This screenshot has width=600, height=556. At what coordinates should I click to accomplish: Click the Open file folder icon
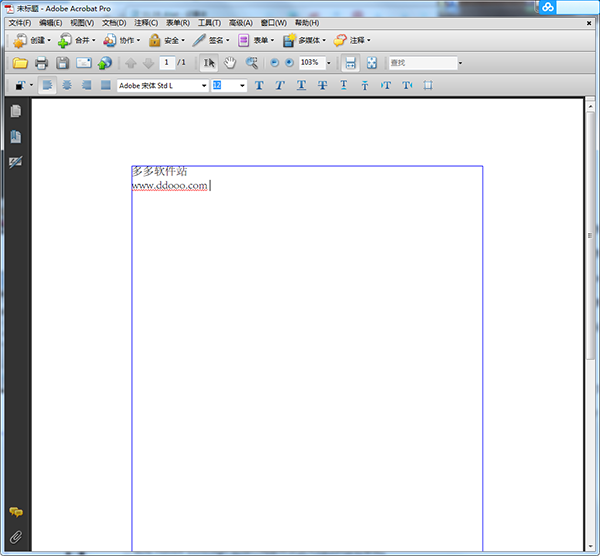tap(19, 63)
